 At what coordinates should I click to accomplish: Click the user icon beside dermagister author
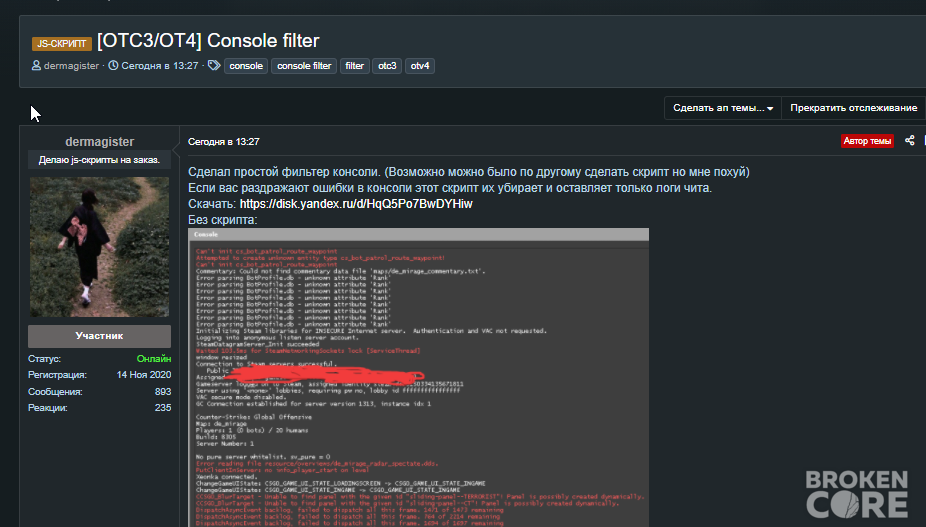coord(36,66)
